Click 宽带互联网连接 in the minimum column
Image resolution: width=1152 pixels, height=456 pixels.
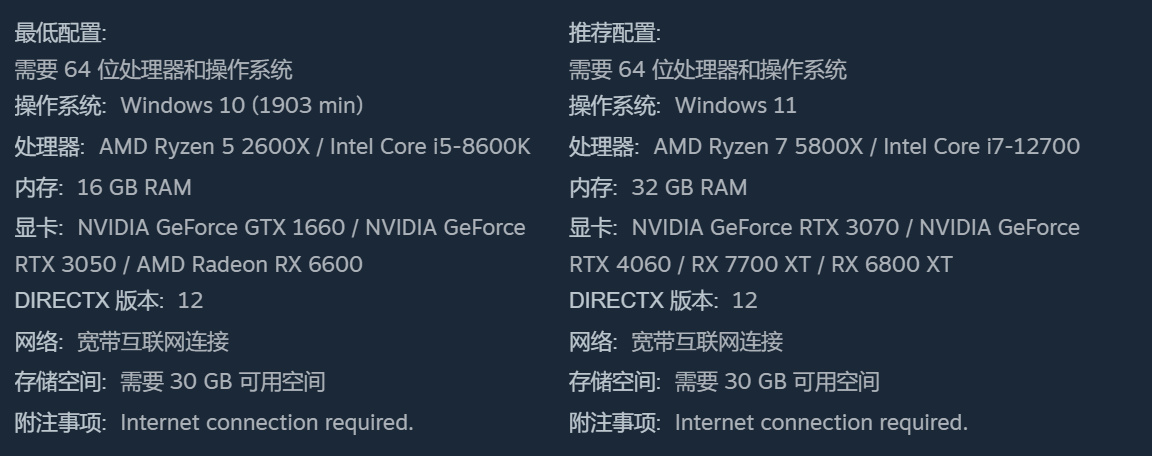pyautogui.click(x=153, y=341)
